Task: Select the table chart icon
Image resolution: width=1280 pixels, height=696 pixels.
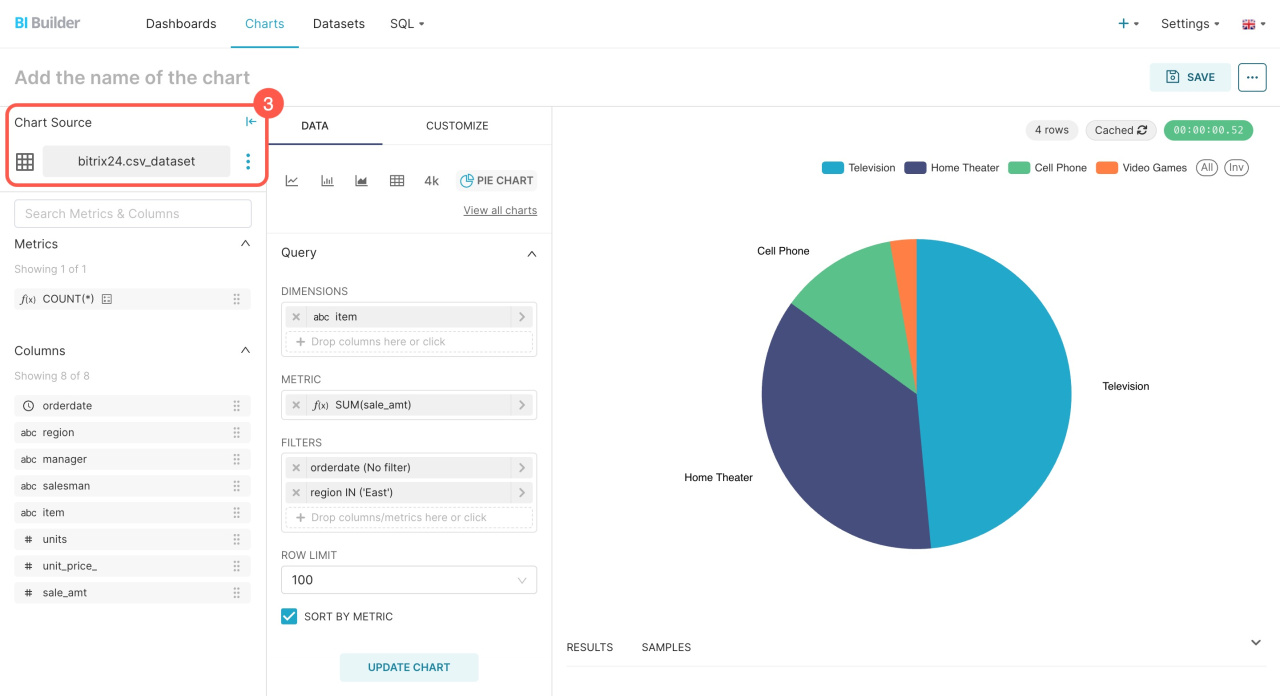Action: click(x=397, y=181)
